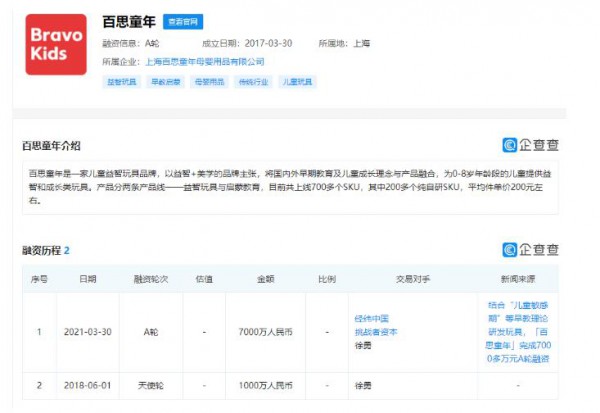Viewport: 600px width, 413px height.
Task: Open investor link 挑战者资本
Action: pyautogui.click(x=376, y=332)
